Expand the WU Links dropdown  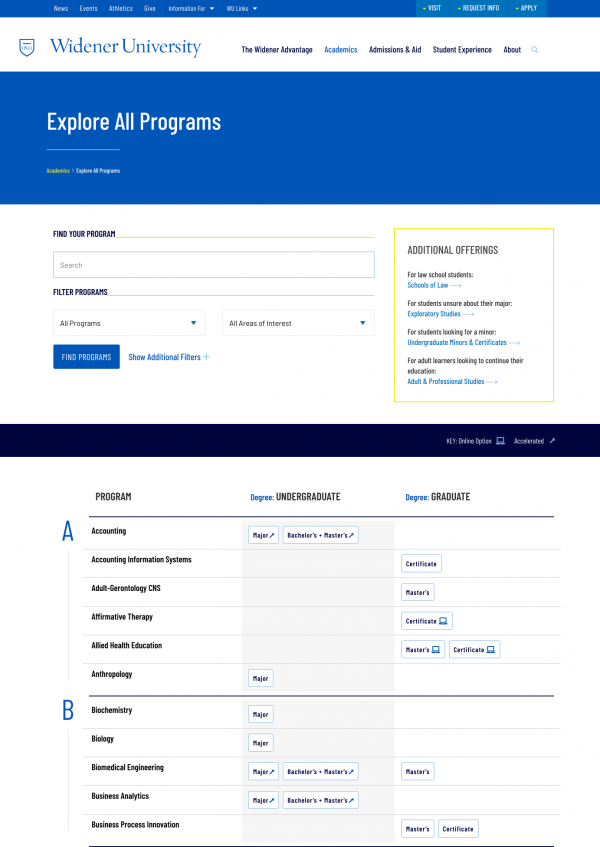(x=241, y=9)
